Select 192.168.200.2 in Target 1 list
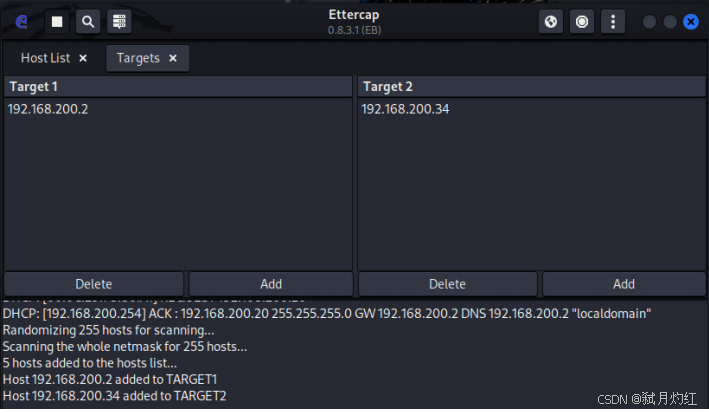The image size is (709, 413). coord(178,109)
